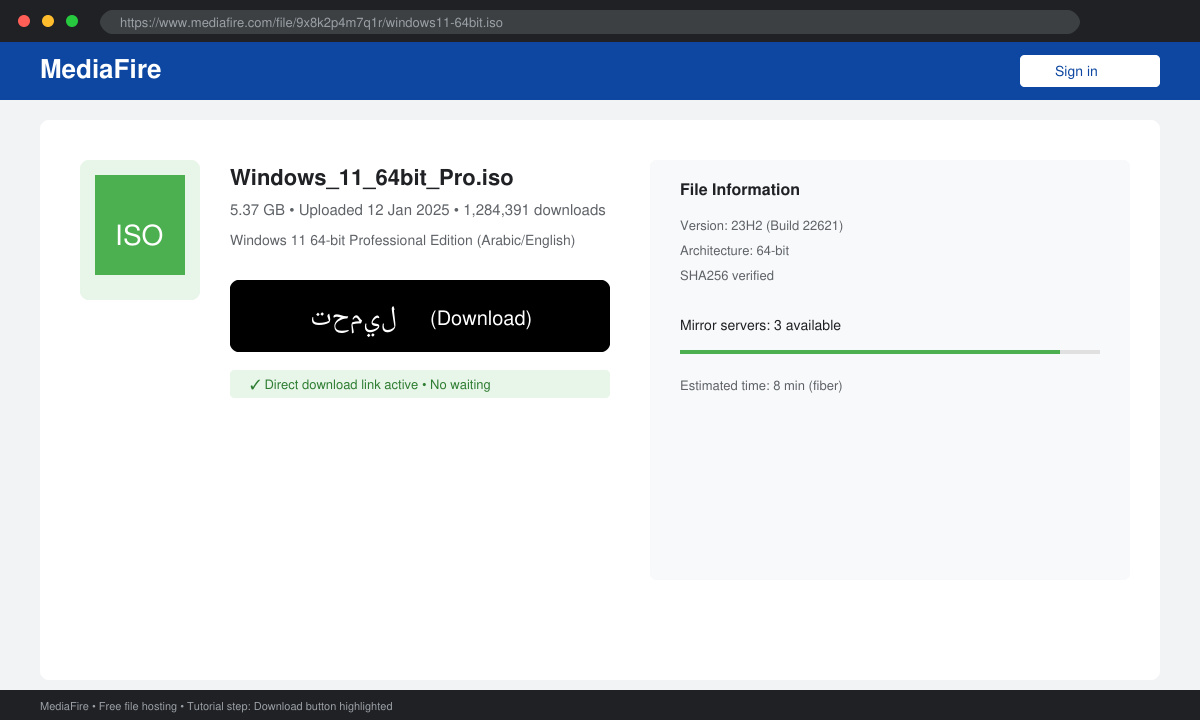Click the "Version: 23H2 (Build 22621)" text
Screen dimensions: 1200x720
click(x=761, y=225)
